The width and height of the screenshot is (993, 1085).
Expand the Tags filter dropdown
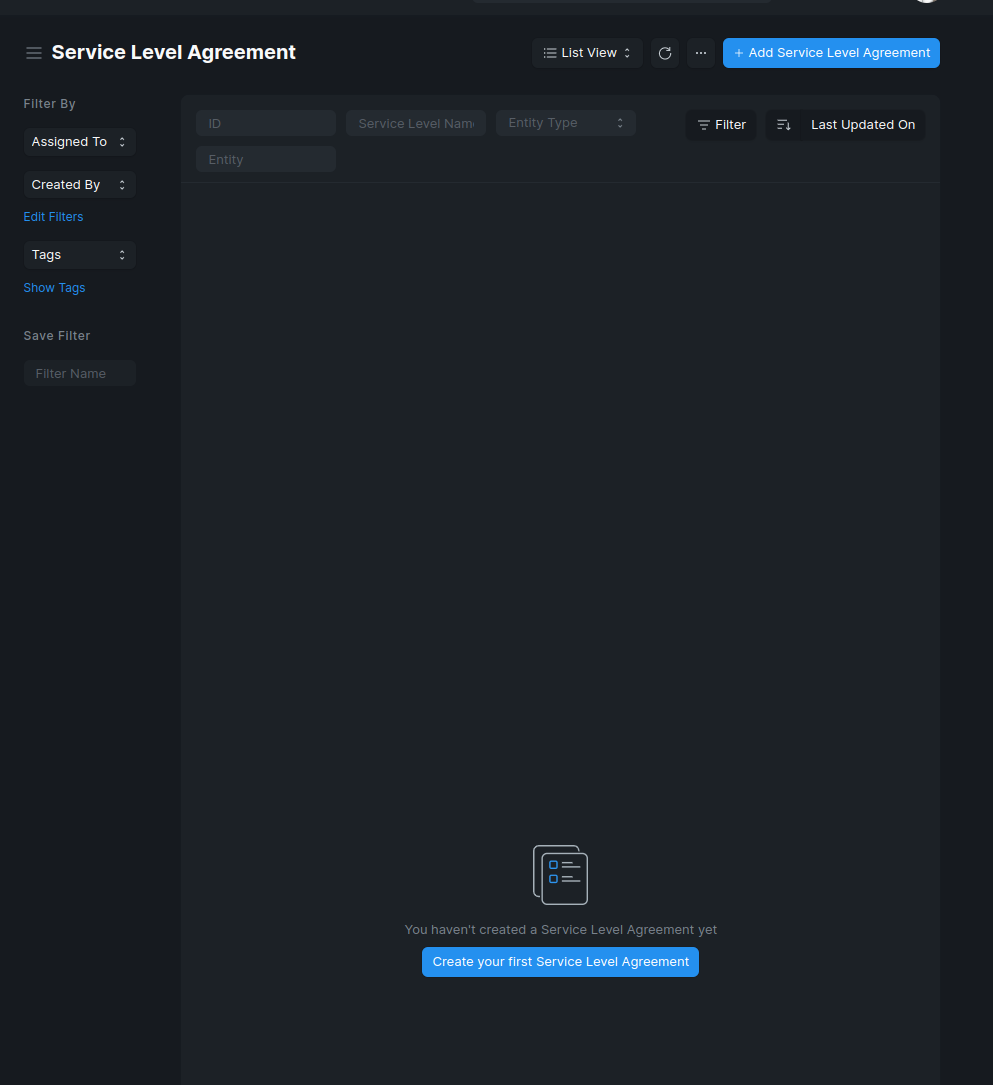[x=79, y=254]
